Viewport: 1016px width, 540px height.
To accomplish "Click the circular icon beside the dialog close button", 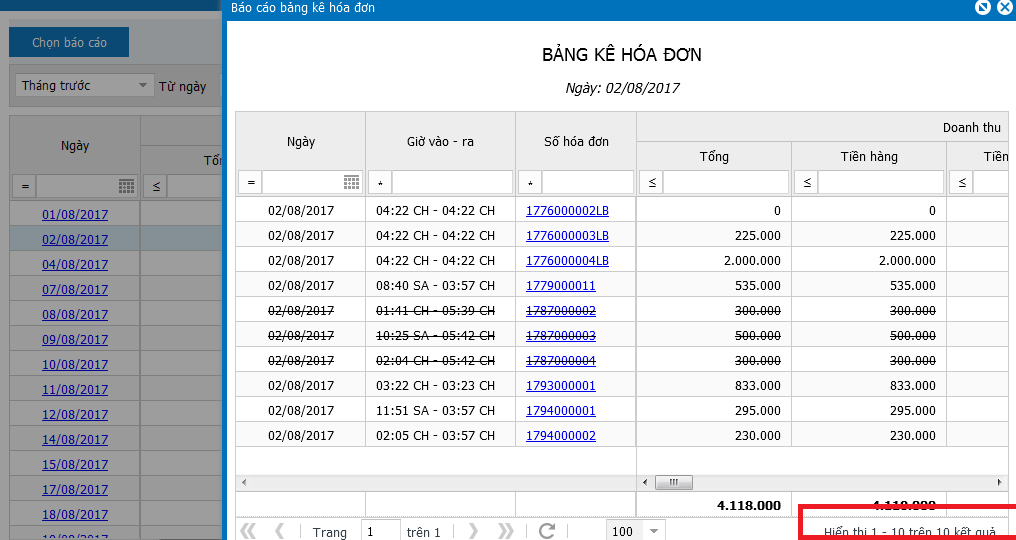I will point(983,8).
